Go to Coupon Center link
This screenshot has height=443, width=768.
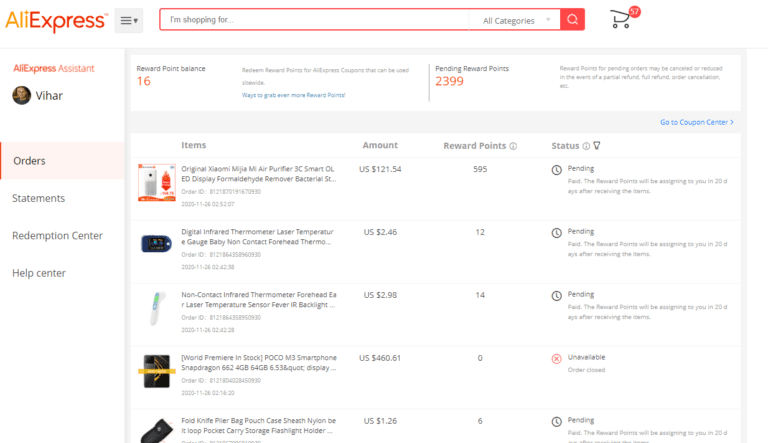point(696,122)
